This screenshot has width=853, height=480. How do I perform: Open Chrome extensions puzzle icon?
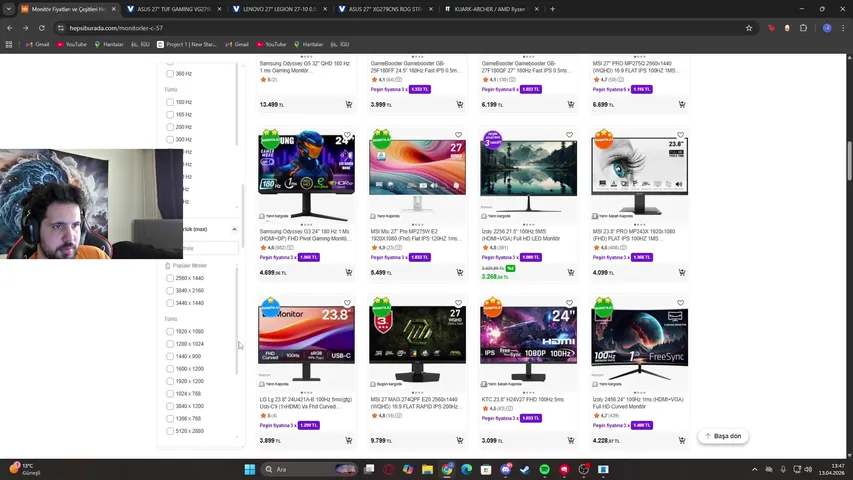(x=803, y=28)
